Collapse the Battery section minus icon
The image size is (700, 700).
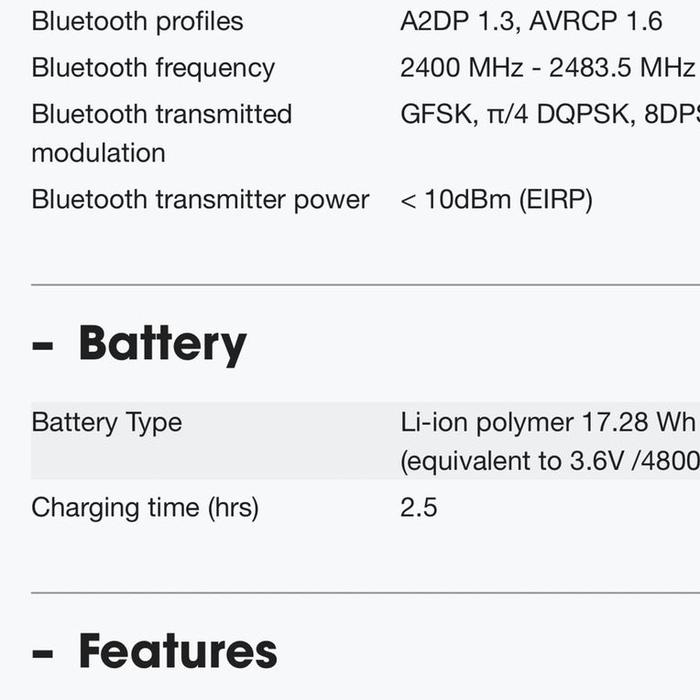[42, 346]
